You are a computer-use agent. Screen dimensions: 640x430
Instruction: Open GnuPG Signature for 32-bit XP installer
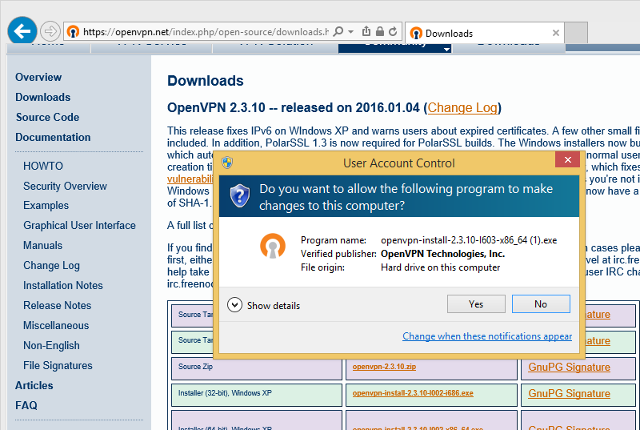tap(569, 393)
